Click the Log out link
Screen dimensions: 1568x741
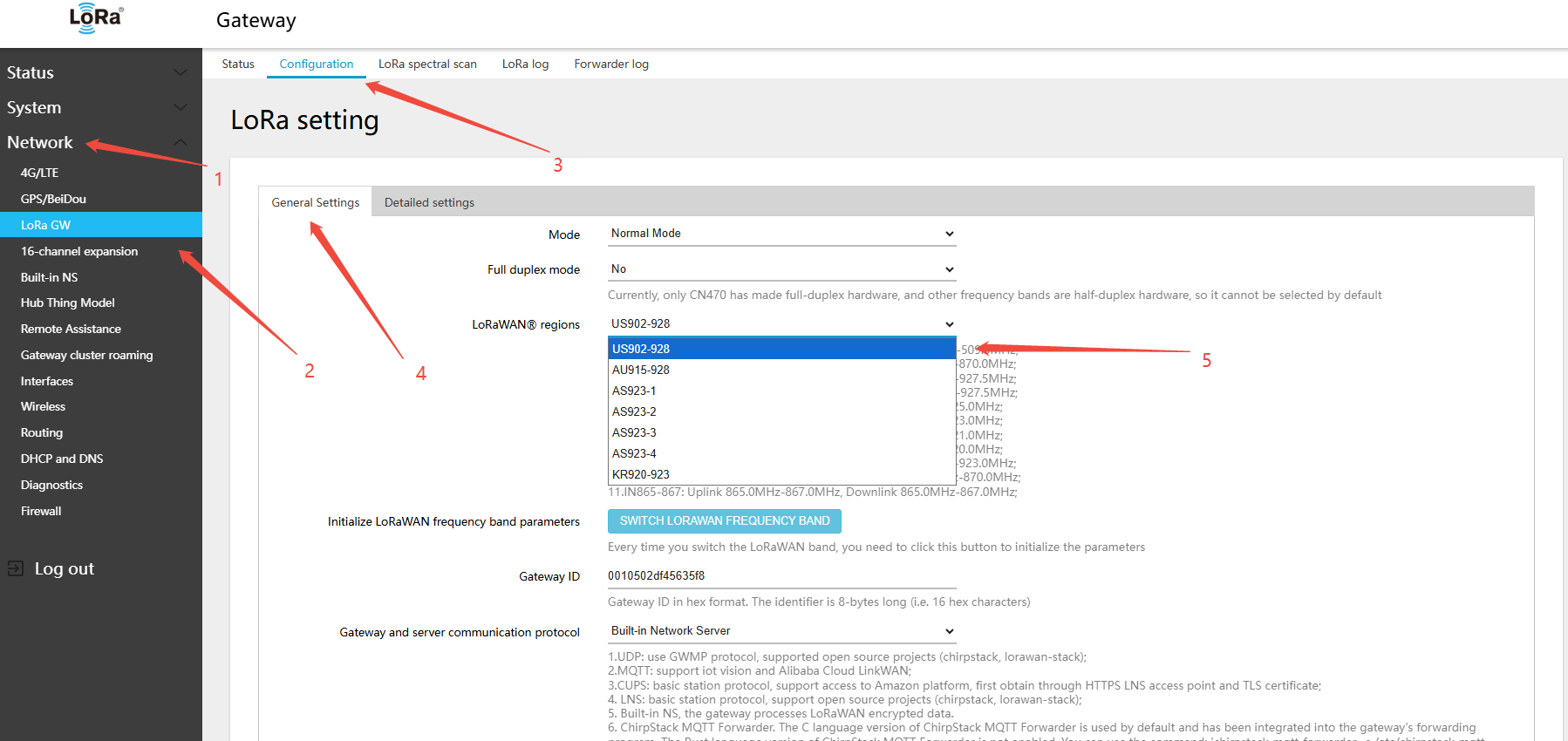(x=64, y=568)
